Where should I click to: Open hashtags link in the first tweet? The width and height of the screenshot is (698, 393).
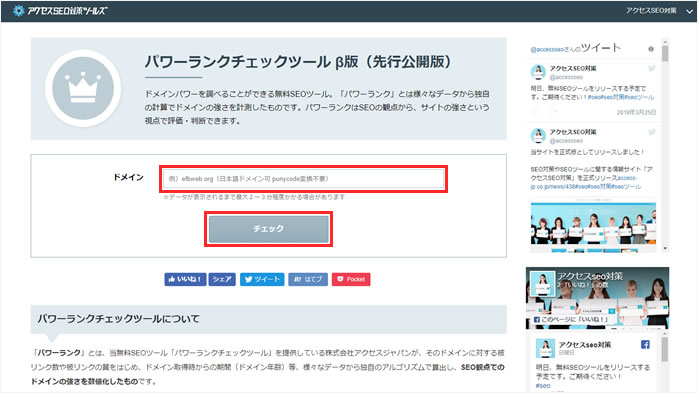(x=621, y=97)
